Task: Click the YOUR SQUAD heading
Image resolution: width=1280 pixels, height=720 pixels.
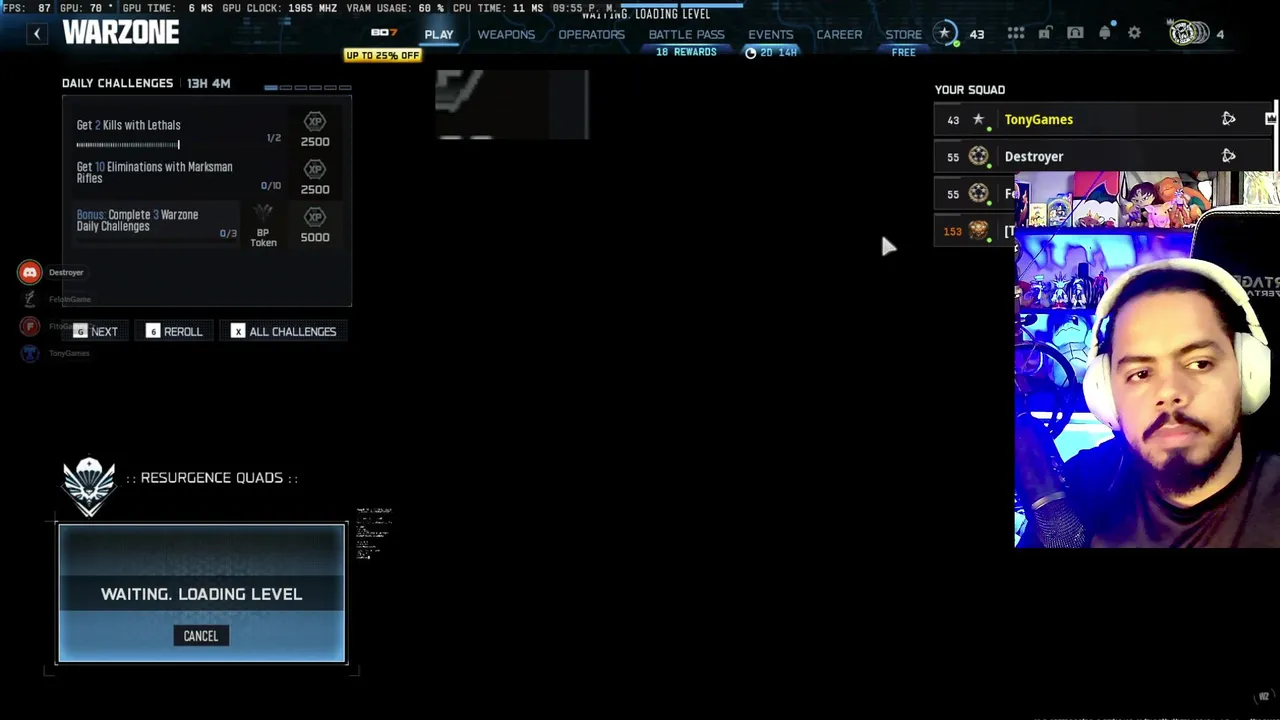Action: 970,90
